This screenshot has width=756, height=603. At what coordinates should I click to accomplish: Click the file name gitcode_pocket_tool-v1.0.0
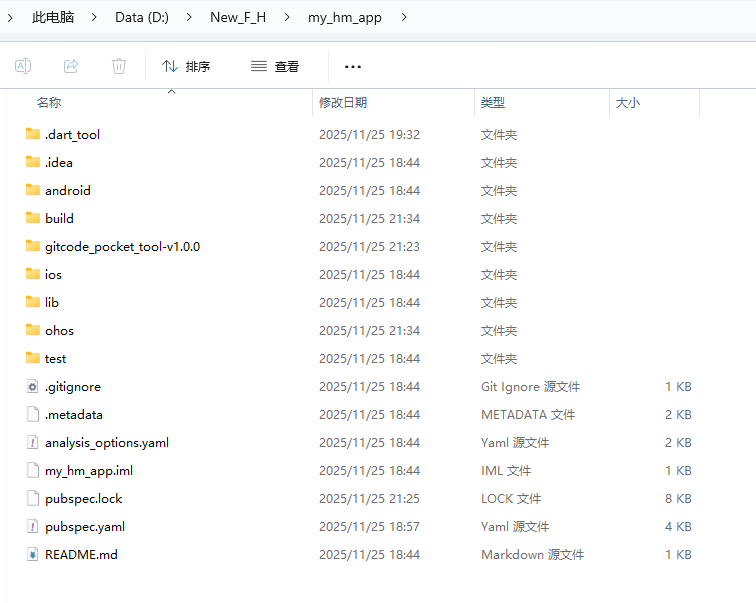click(122, 247)
